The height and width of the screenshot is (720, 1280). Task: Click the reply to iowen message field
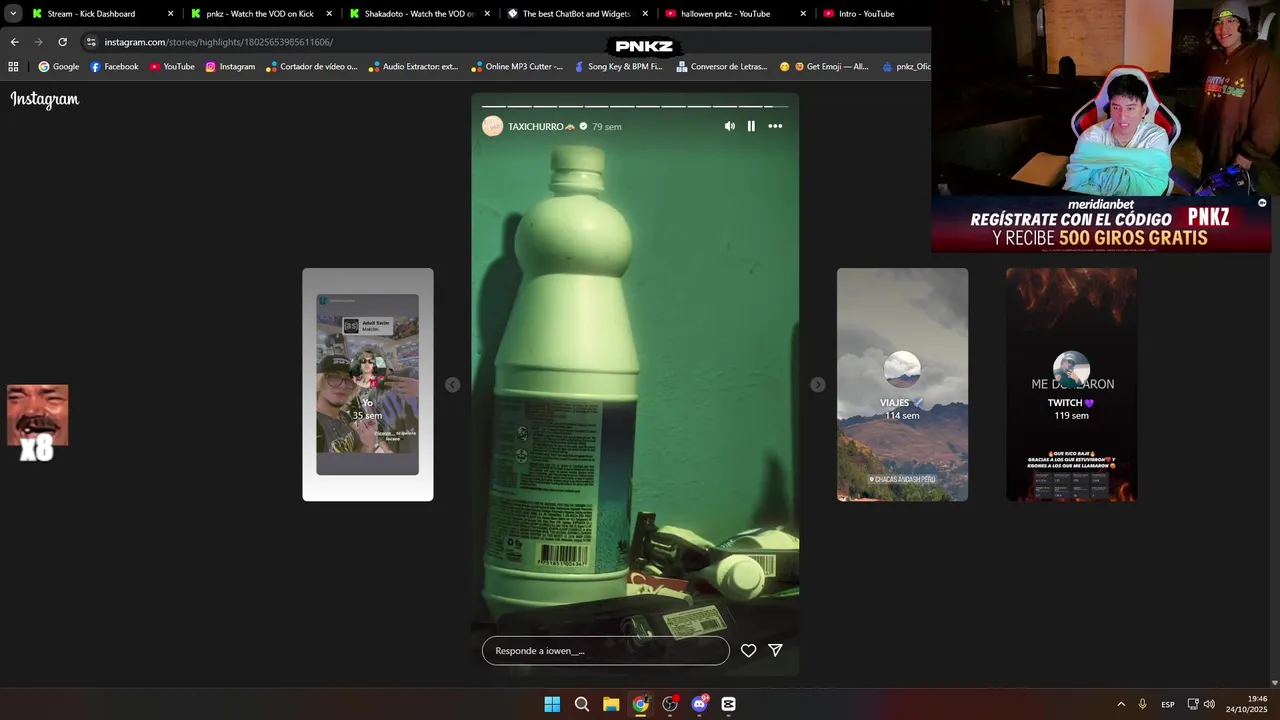pyautogui.click(x=606, y=650)
